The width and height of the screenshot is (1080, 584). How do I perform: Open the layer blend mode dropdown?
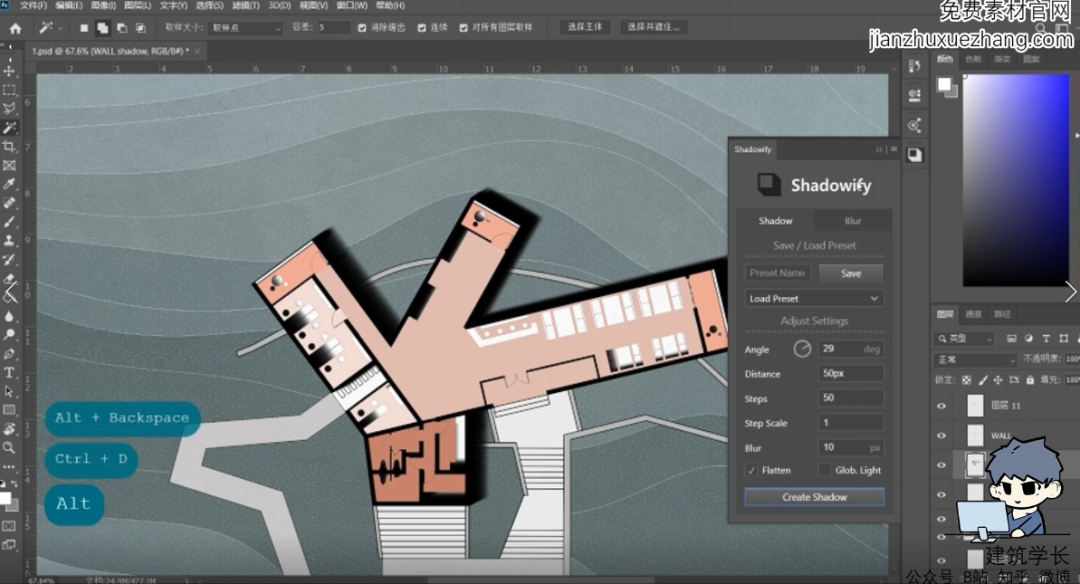[x=976, y=359]
